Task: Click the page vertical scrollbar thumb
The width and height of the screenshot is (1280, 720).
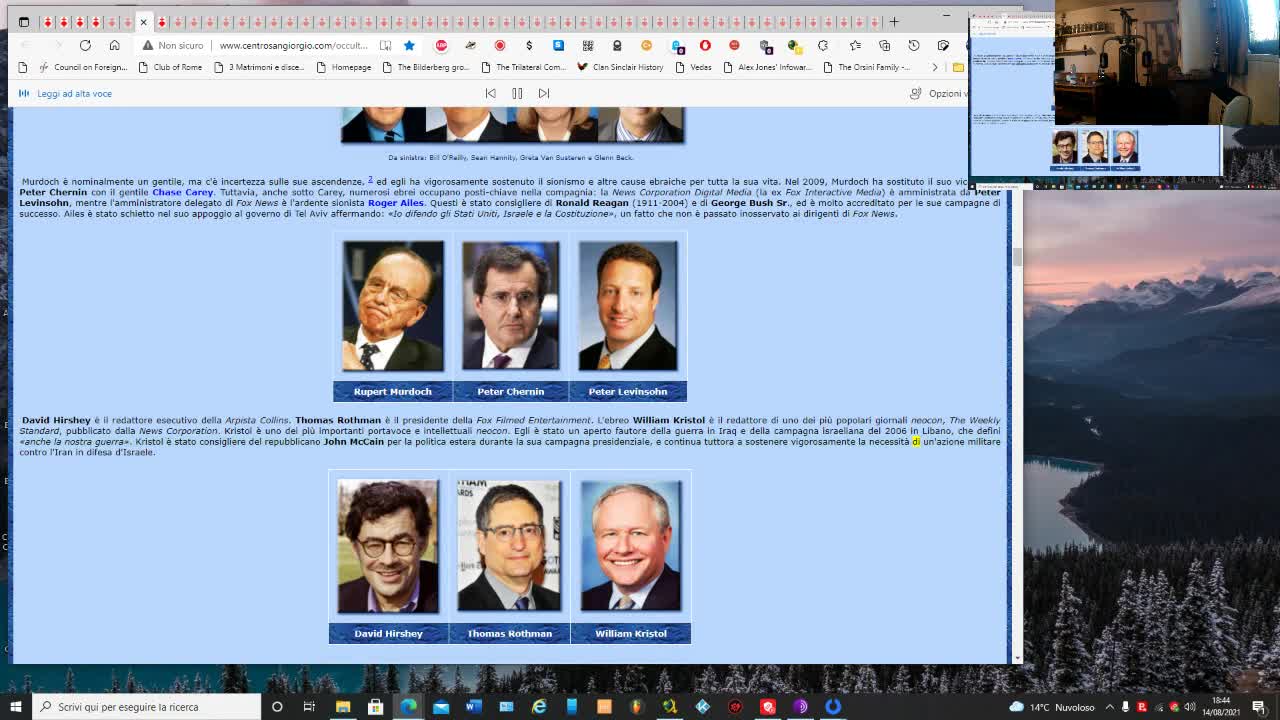Action: (x=1017, y=256)
